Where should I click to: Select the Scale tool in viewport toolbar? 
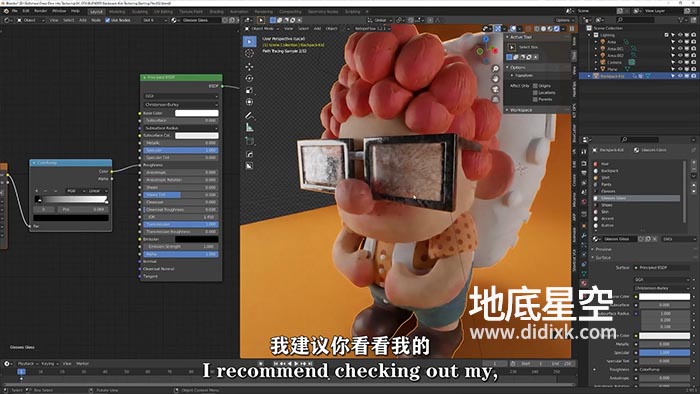tap(250, 91)
